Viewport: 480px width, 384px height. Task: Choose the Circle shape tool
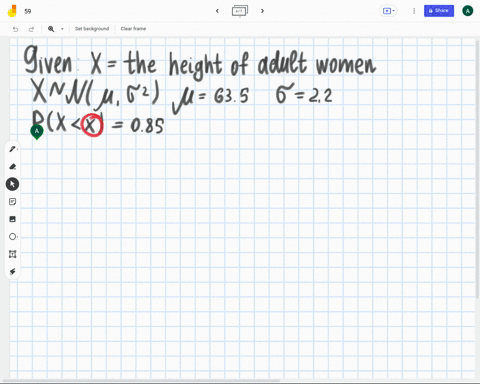click(13, 237)
